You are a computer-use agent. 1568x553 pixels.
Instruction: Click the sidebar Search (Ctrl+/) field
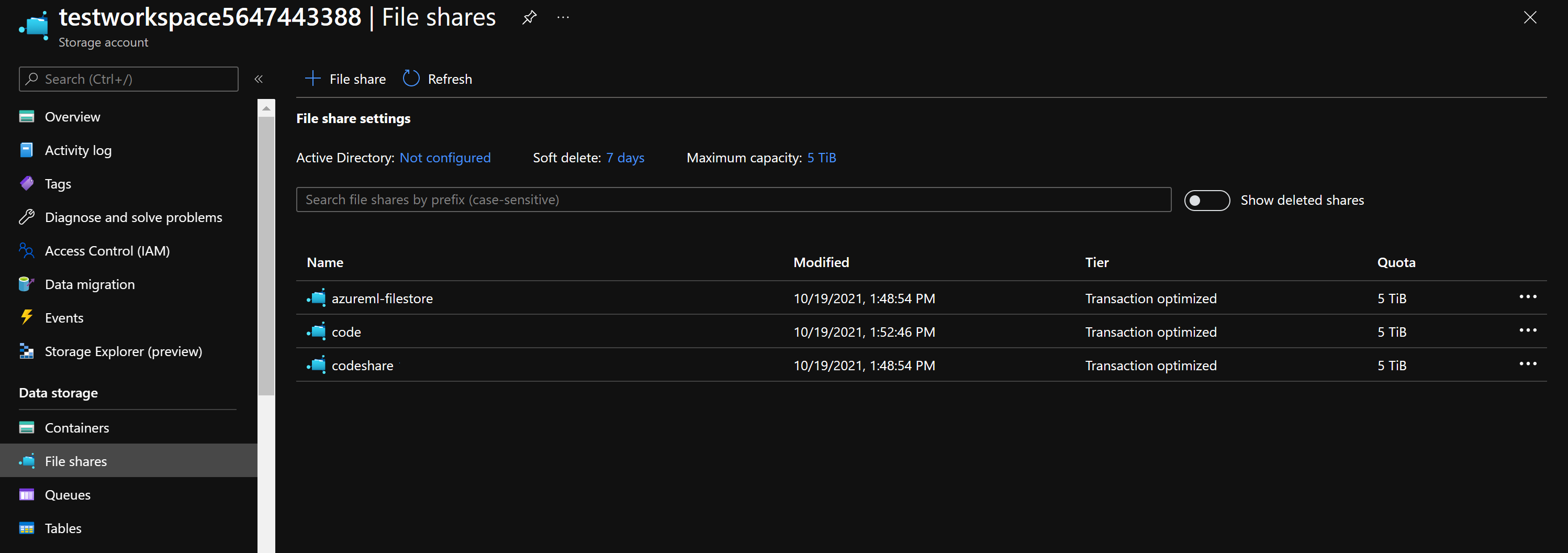128,79
